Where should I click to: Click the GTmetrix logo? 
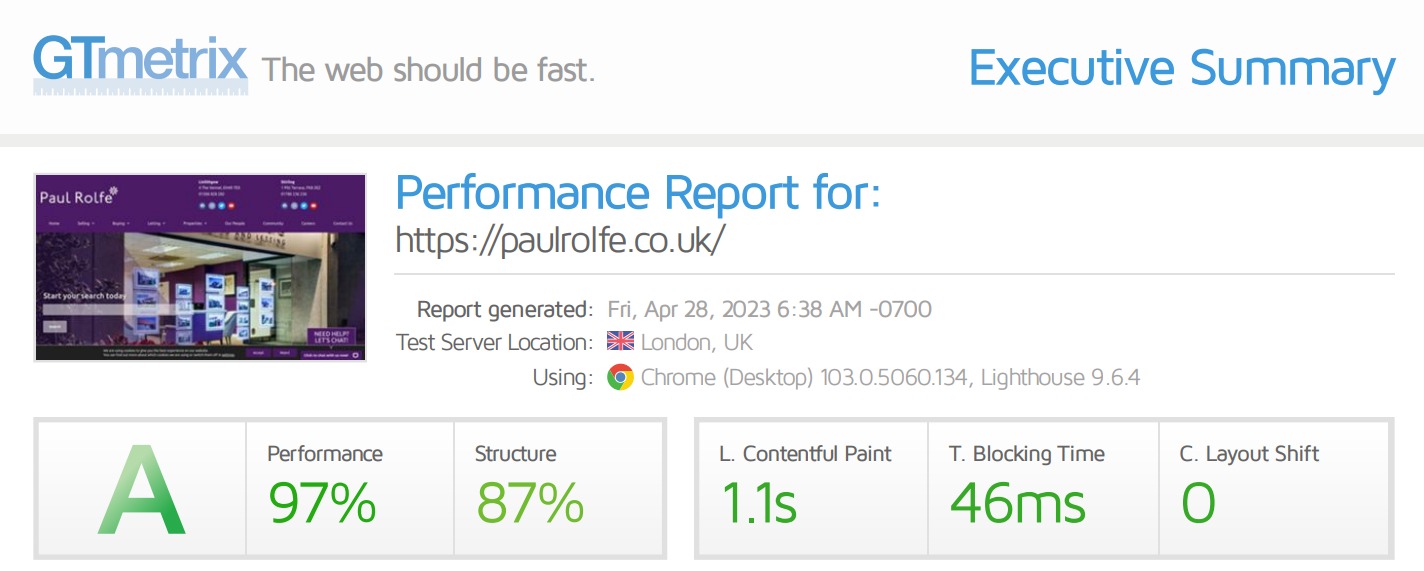tap(139, 62)
